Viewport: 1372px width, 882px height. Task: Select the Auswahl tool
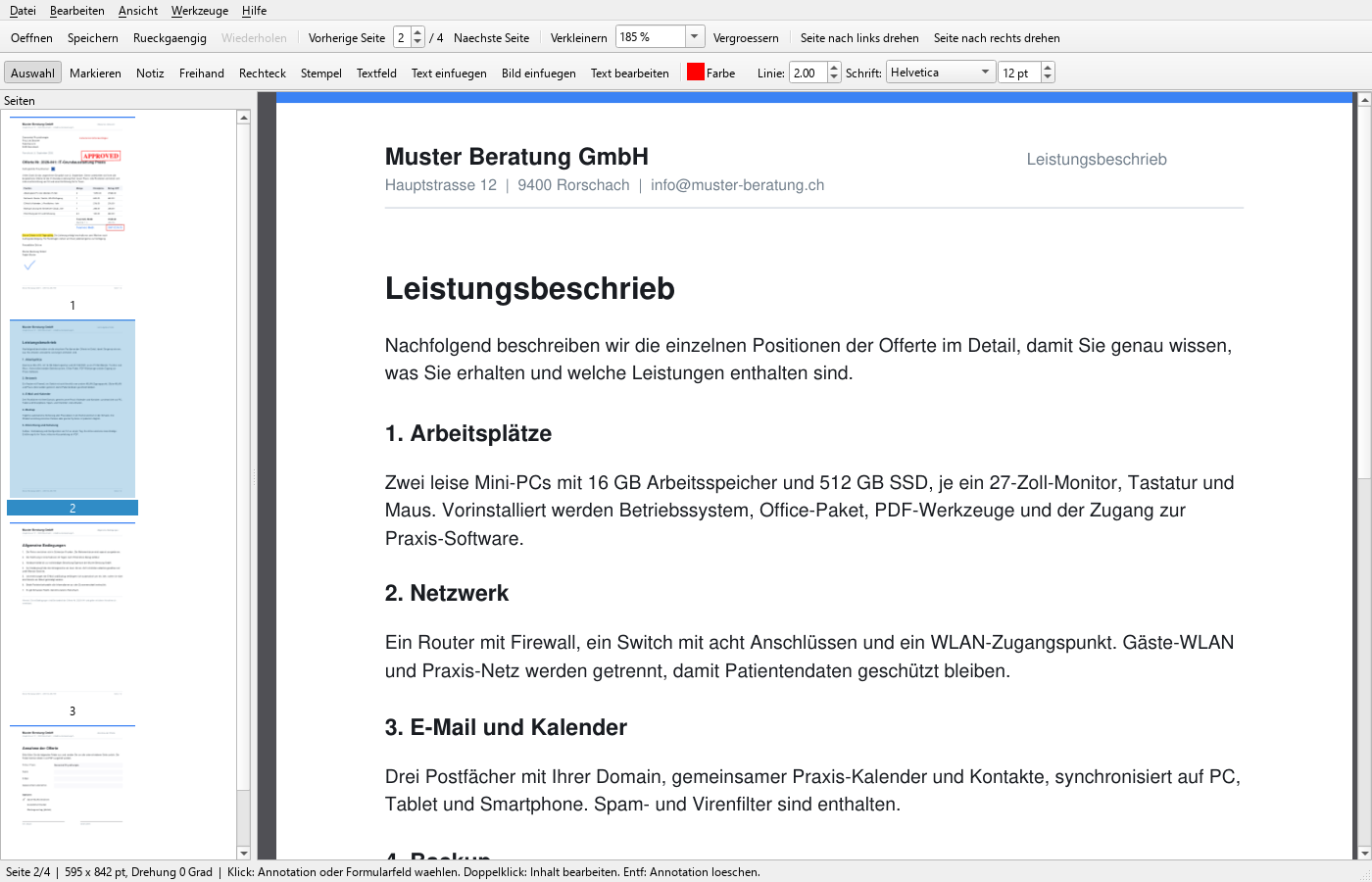click(33, 73)
